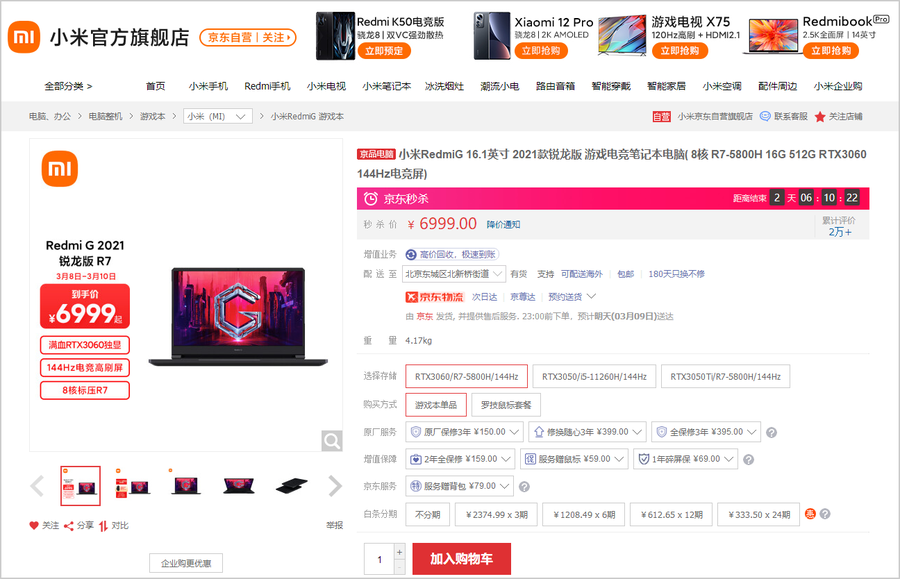
Task: Open delivery address dropdown 北京东城区北新桥街道
Action: (x=454, y=274)
